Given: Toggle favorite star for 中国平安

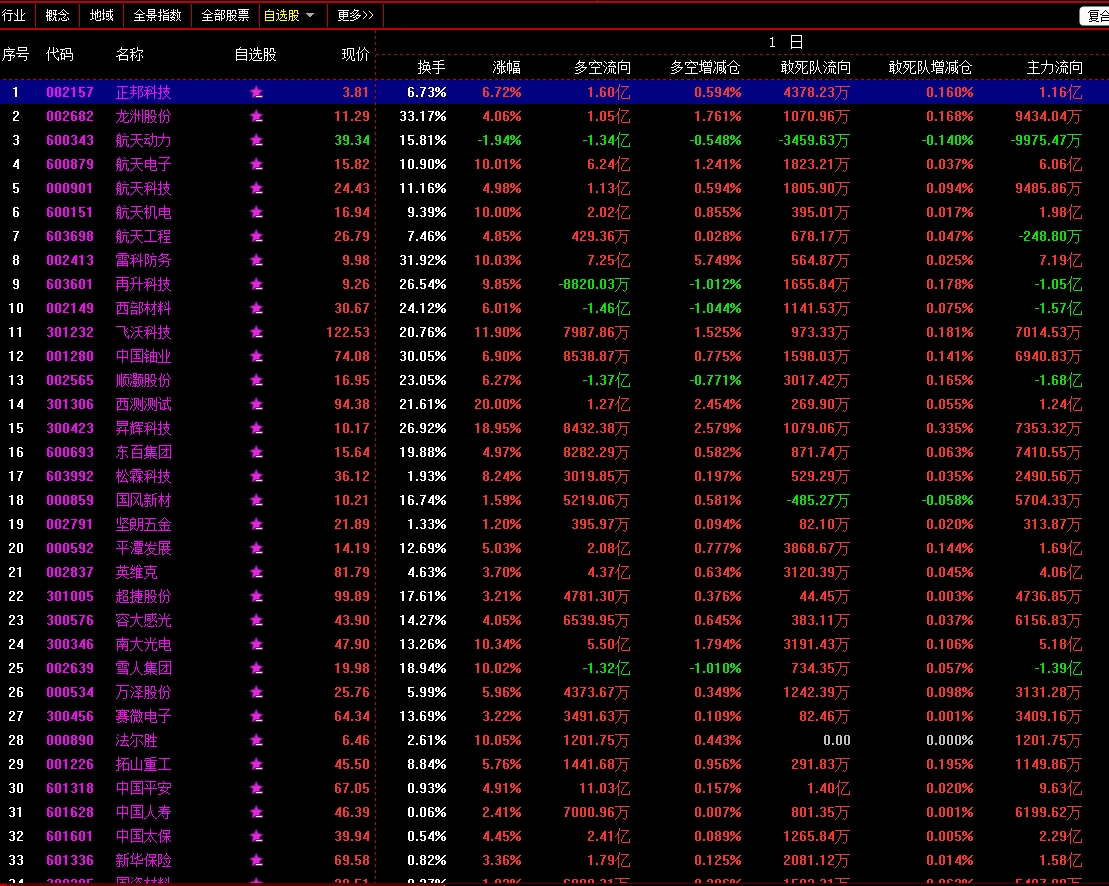Looking at the screenshot, I should (x=256, y=789).
